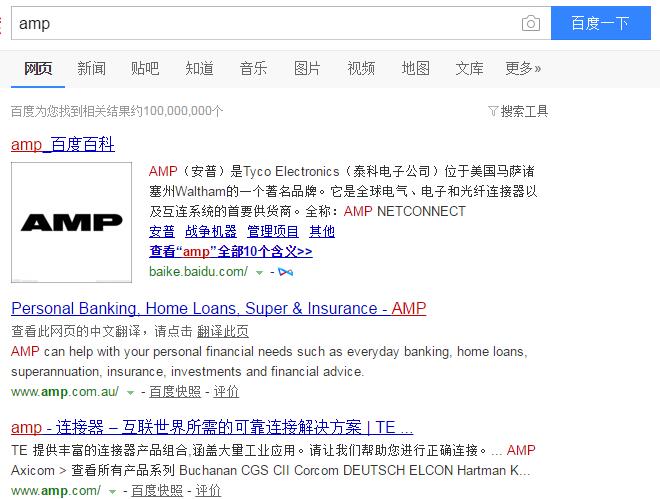
Task: Click the result count text 约100,000,000个
Action: [176, 111]
